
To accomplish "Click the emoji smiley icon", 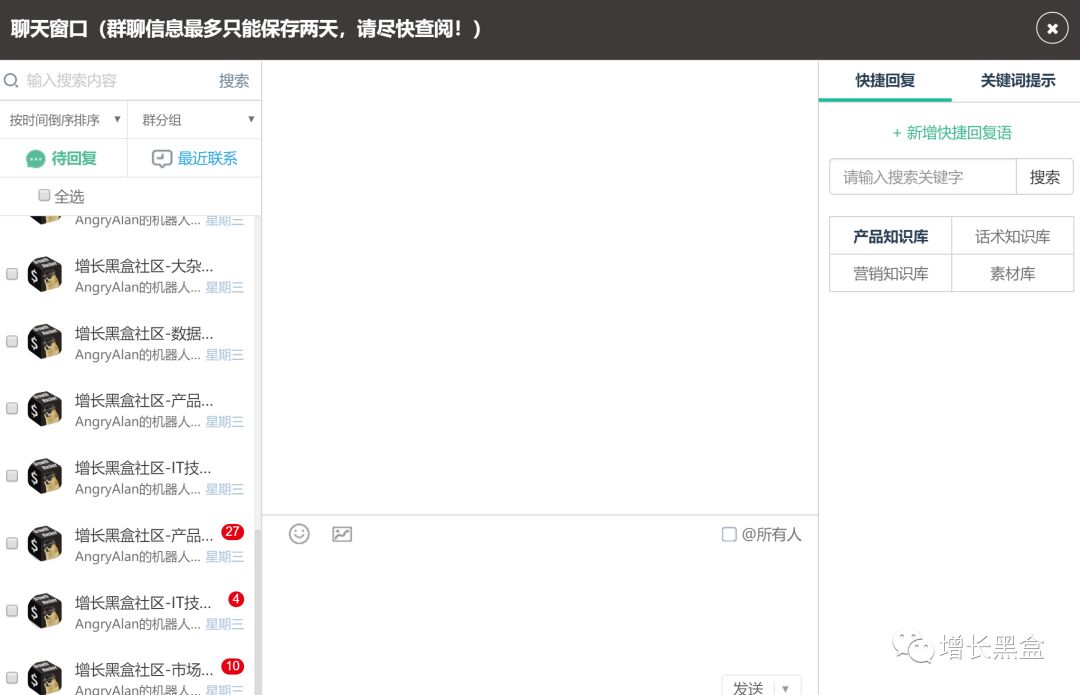I will click(299, 534).
